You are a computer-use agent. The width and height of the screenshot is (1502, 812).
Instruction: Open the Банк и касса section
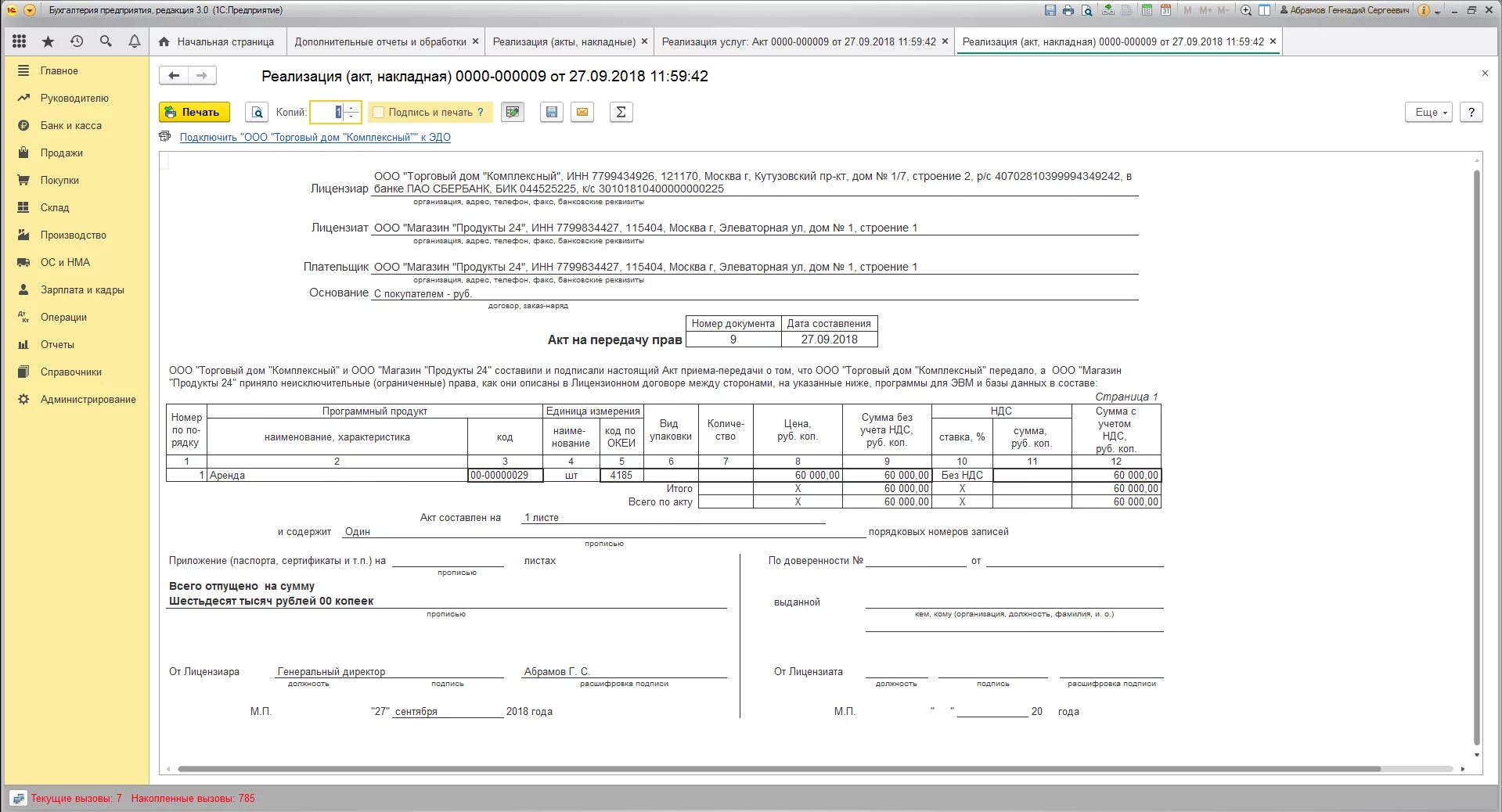click(x=76, y=125)
